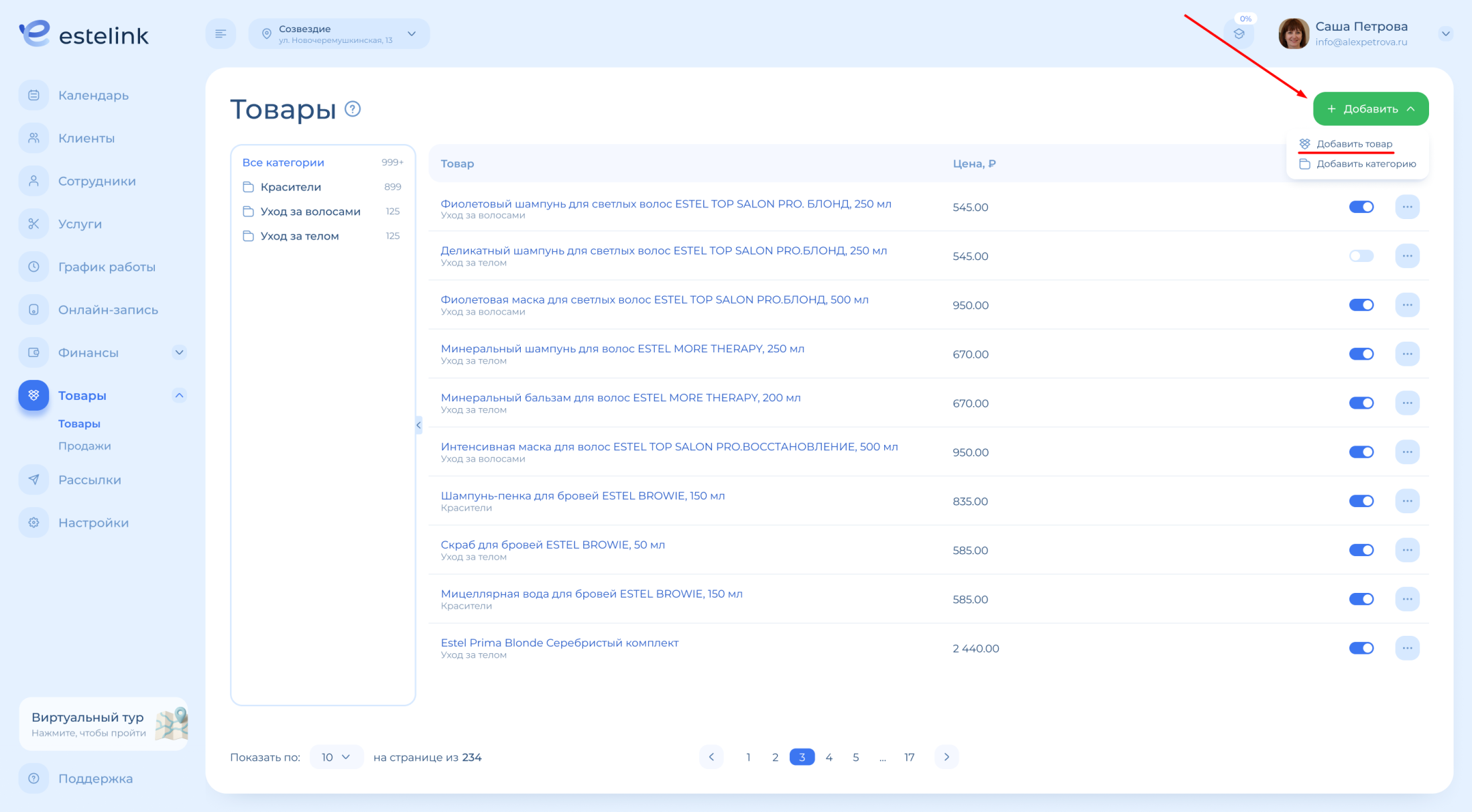This screenshot has height=812, width=1472.
Task: Click the sidebar collapse hamburger icon
Action: pos(221,33)
